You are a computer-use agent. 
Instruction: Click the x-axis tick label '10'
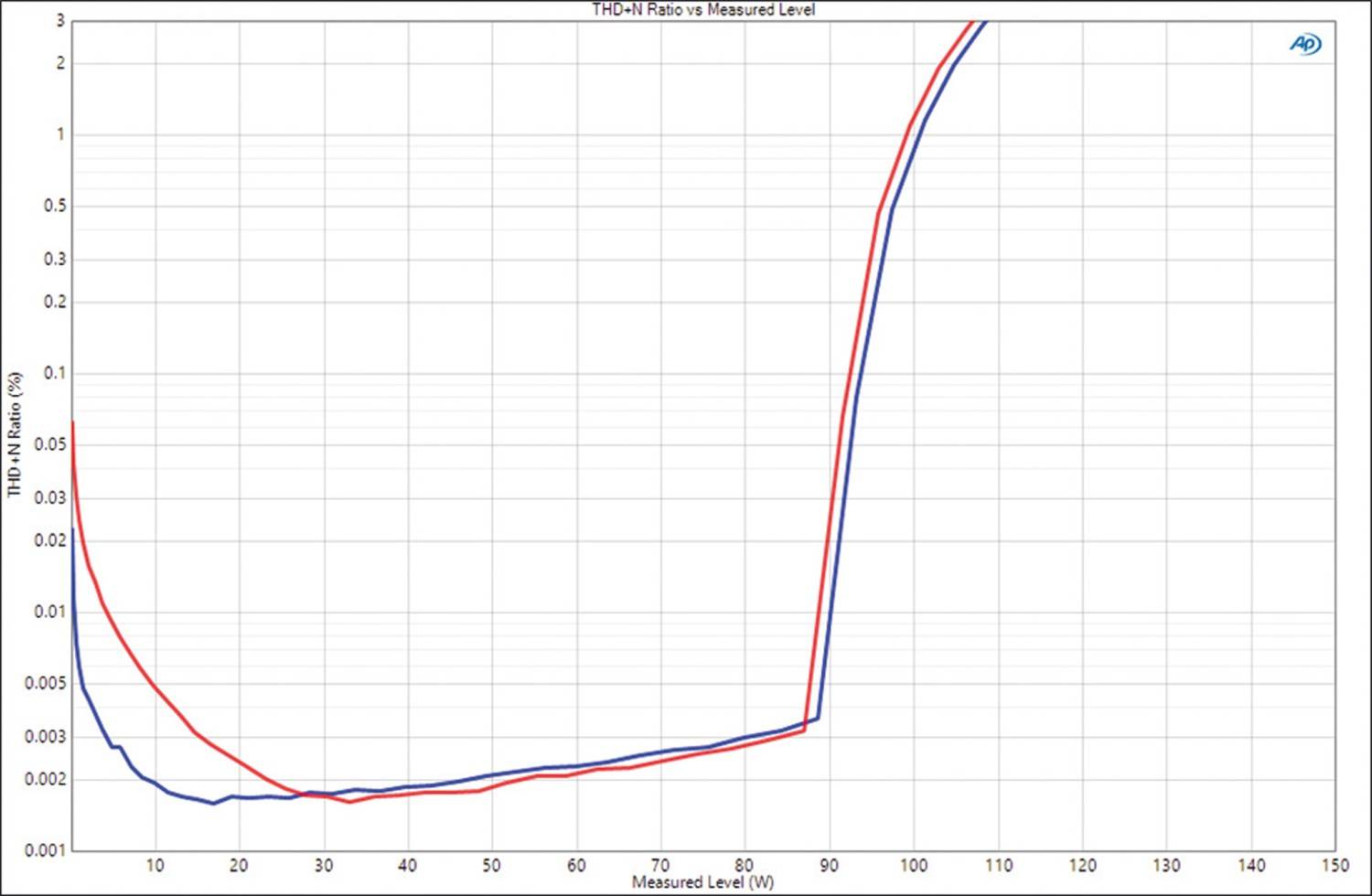point(155,865)
